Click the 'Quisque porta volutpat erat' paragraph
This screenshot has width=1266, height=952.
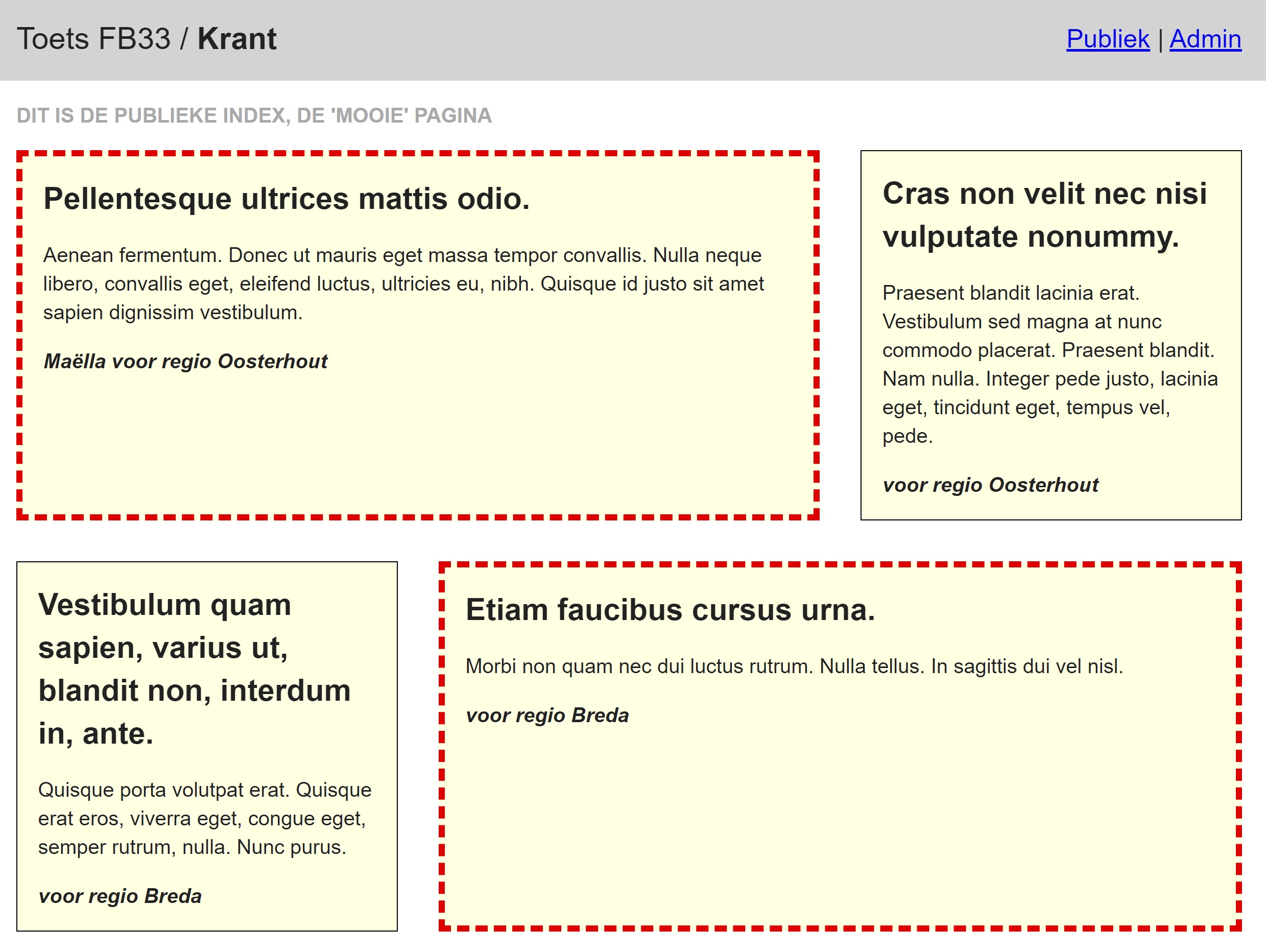tap(204, 818)
